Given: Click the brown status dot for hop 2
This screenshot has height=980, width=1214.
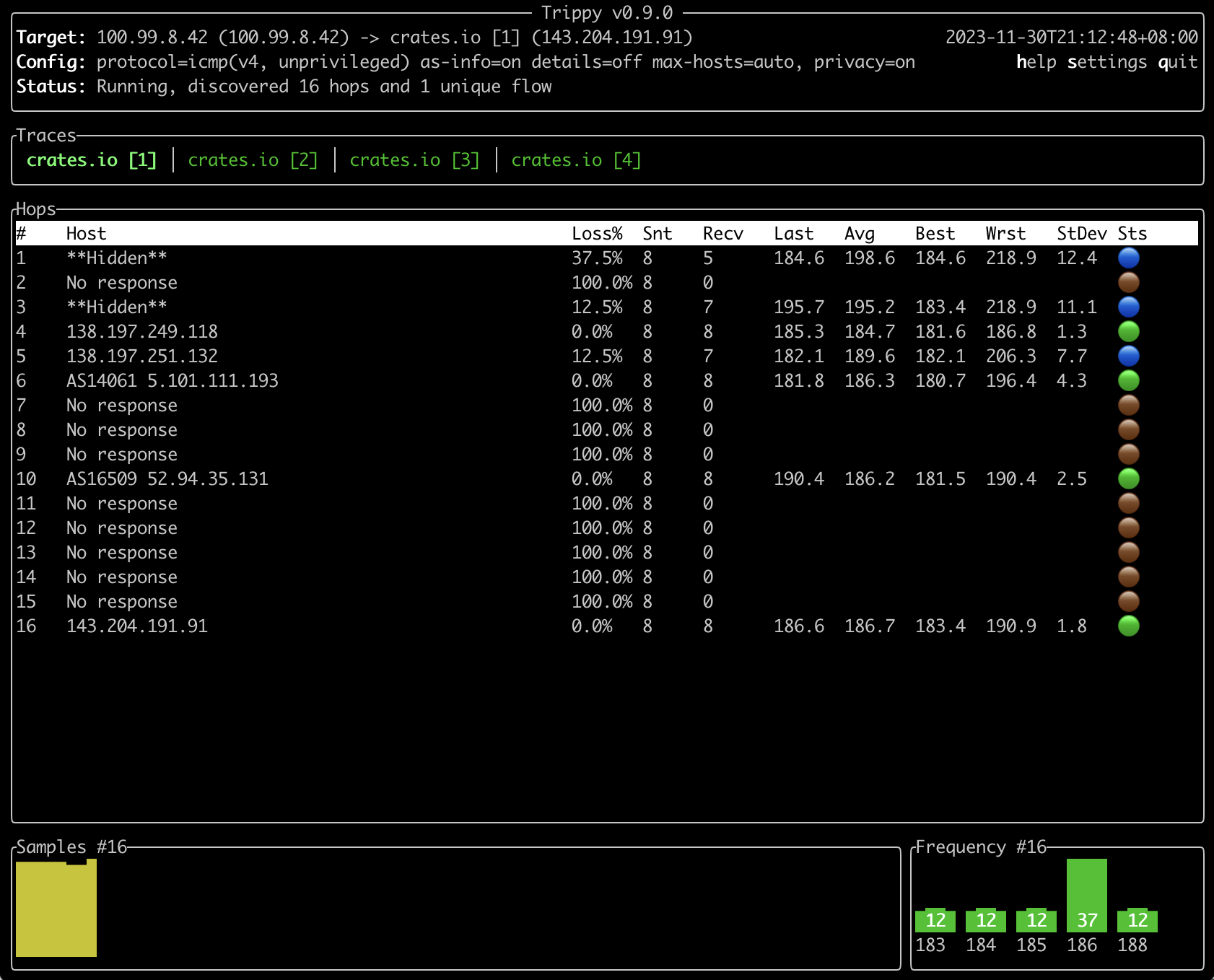Looking at the screenshot, I should 1129,282.
